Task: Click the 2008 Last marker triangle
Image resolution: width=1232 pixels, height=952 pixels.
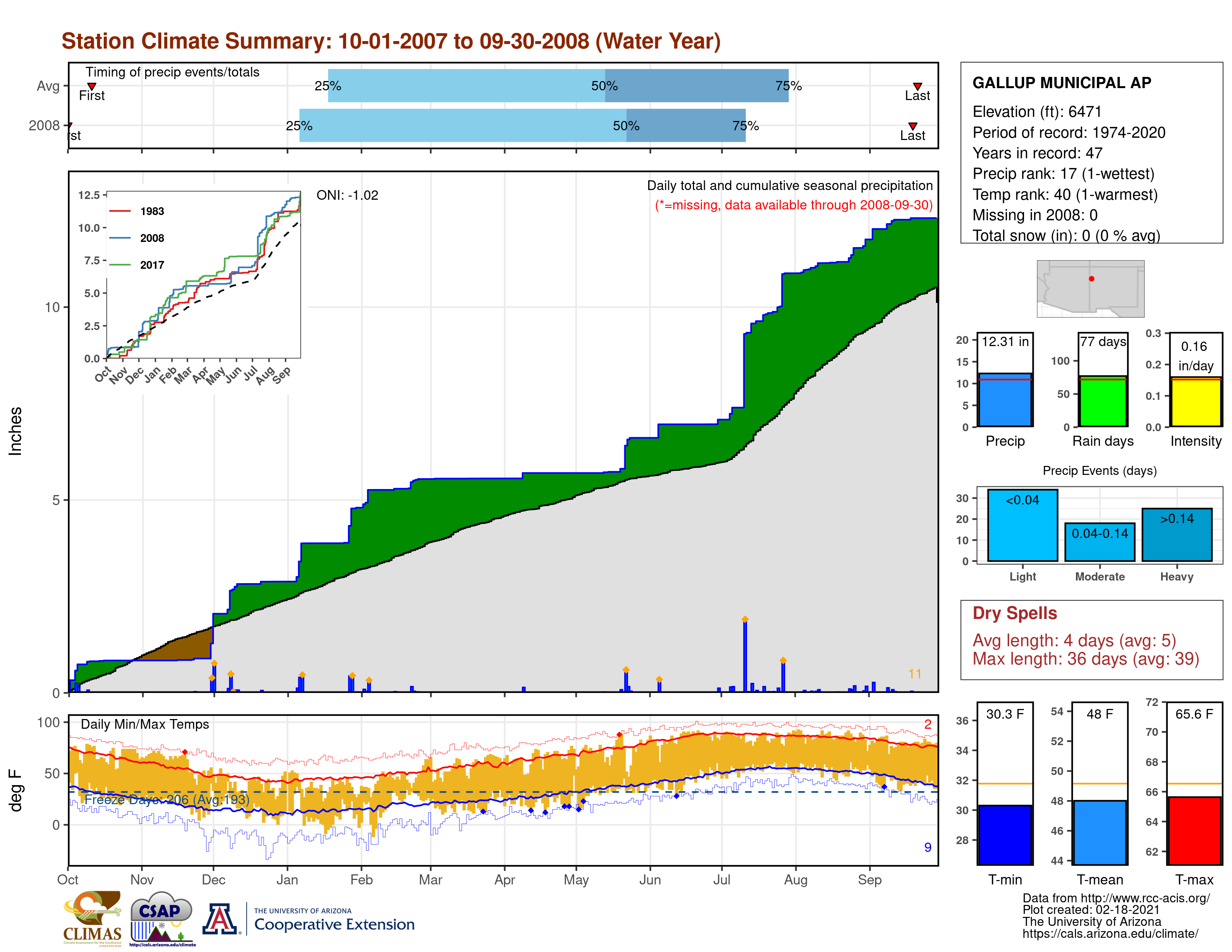Action: click(912, 126)
